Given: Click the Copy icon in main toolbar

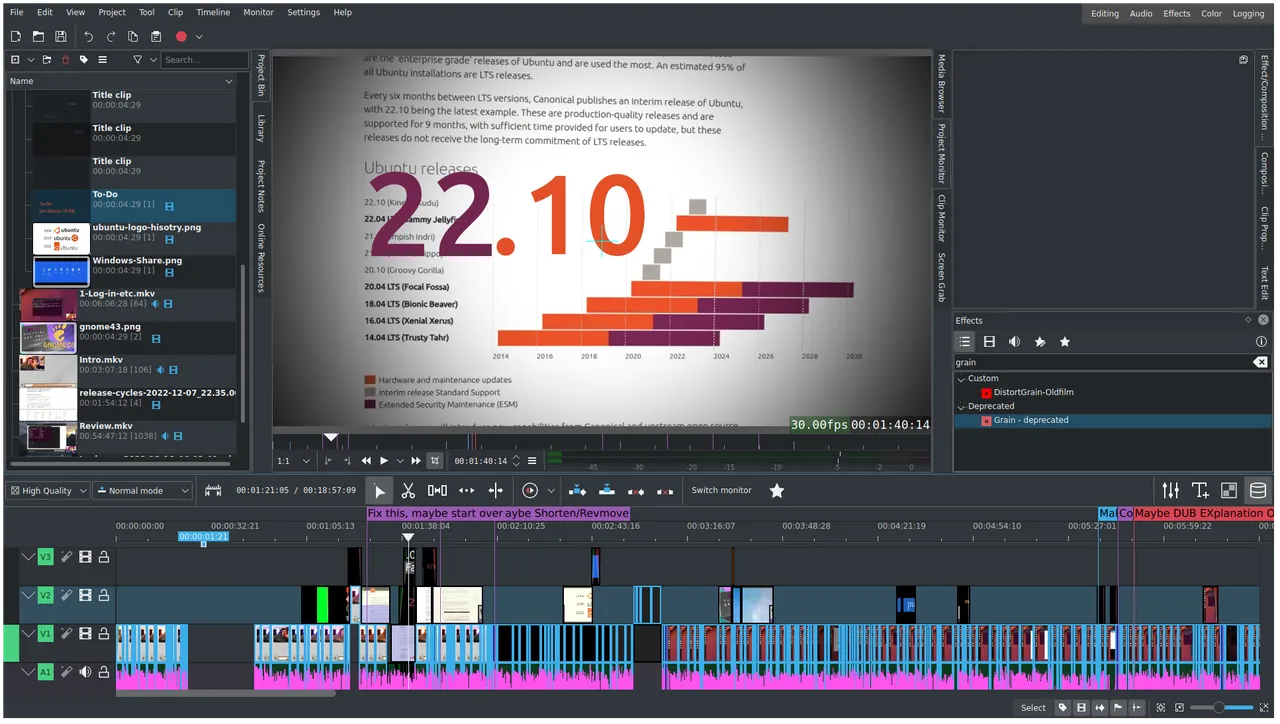Looking at the screenshot, I should pos(133,37).
